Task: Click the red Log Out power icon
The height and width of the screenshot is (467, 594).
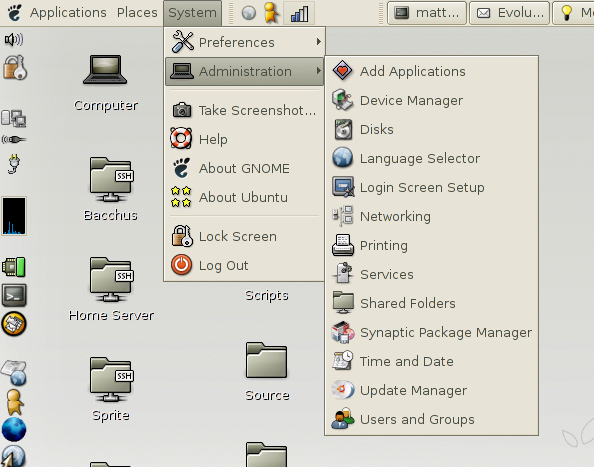Action: click(181, 265)
